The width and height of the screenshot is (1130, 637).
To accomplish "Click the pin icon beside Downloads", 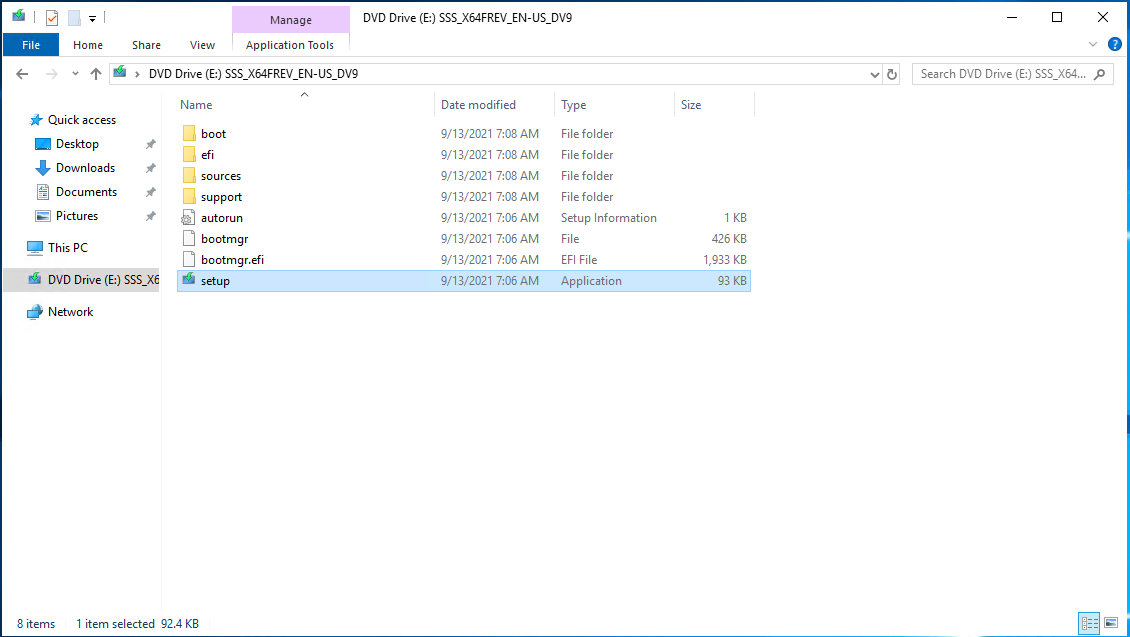I will [151, 168].
